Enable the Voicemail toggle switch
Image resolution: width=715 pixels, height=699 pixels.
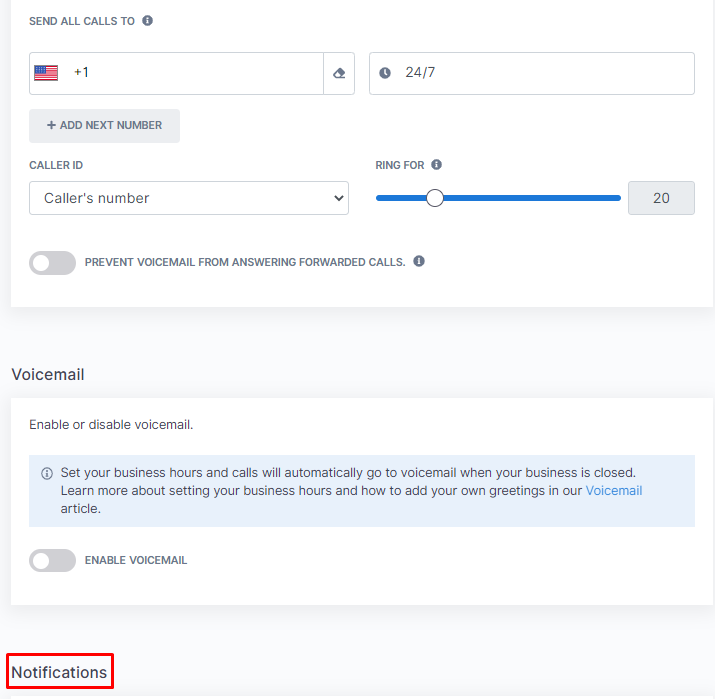click(x=52, y=560)
